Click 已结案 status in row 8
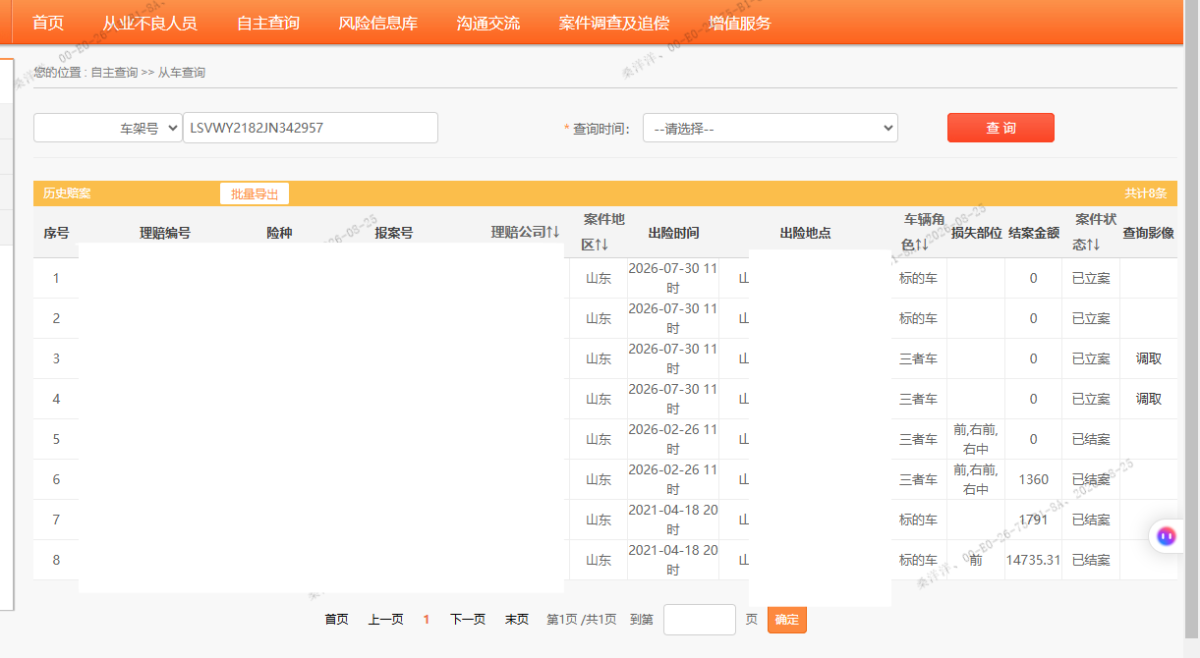Screen dimensions: 1200x658 click(1091, 560)
